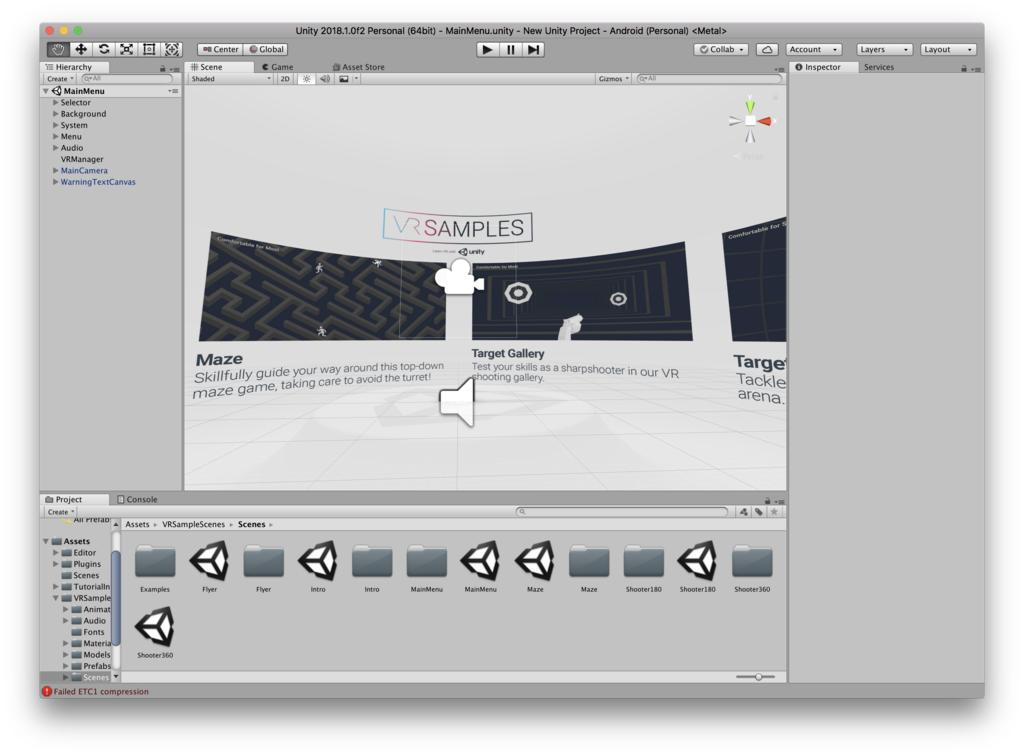Screen dimensions: 1024x755
Task: Toggle 2D scene view mode
Action: point(285,79)
